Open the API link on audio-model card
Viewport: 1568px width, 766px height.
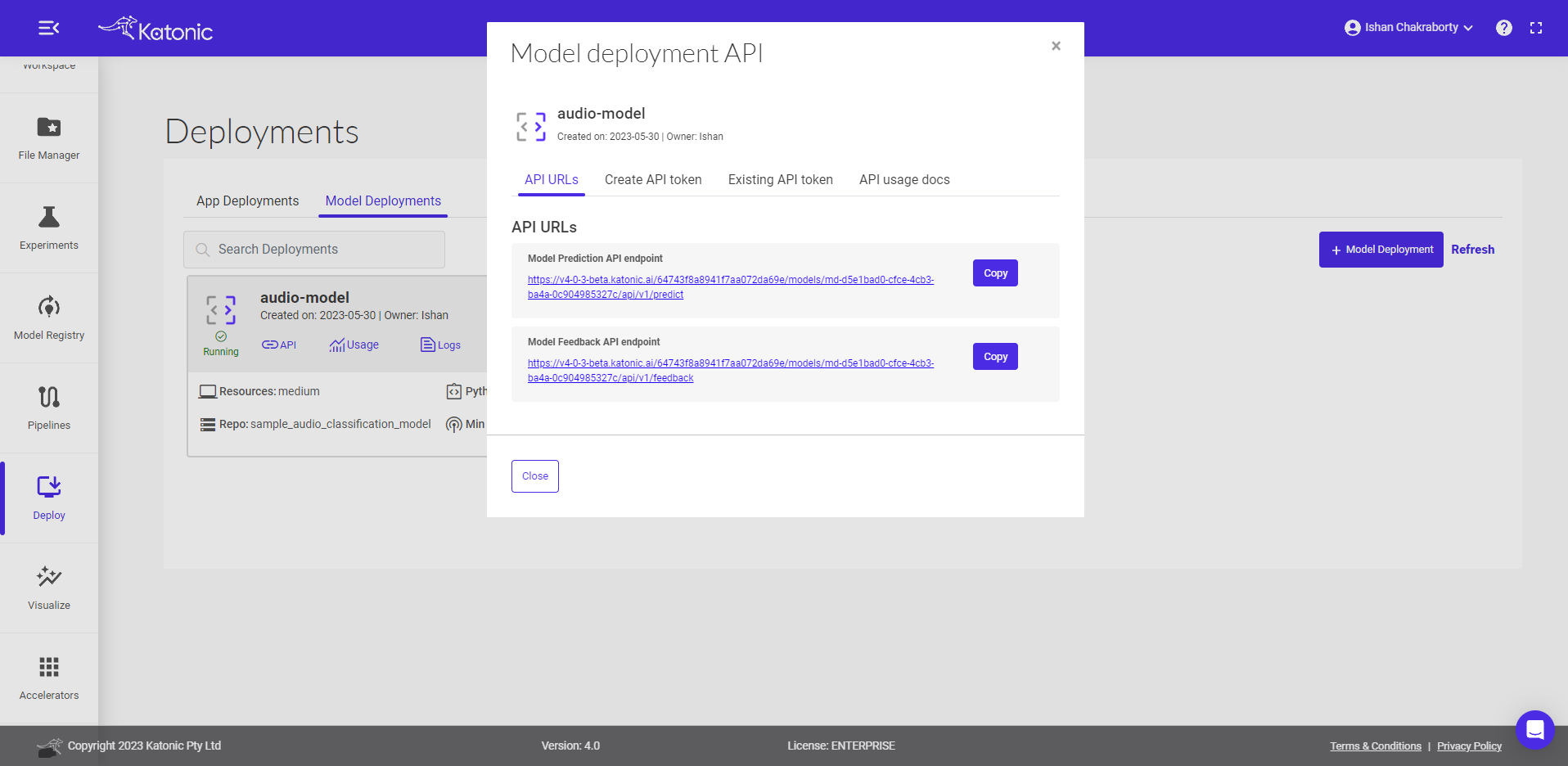pos(279,345)
